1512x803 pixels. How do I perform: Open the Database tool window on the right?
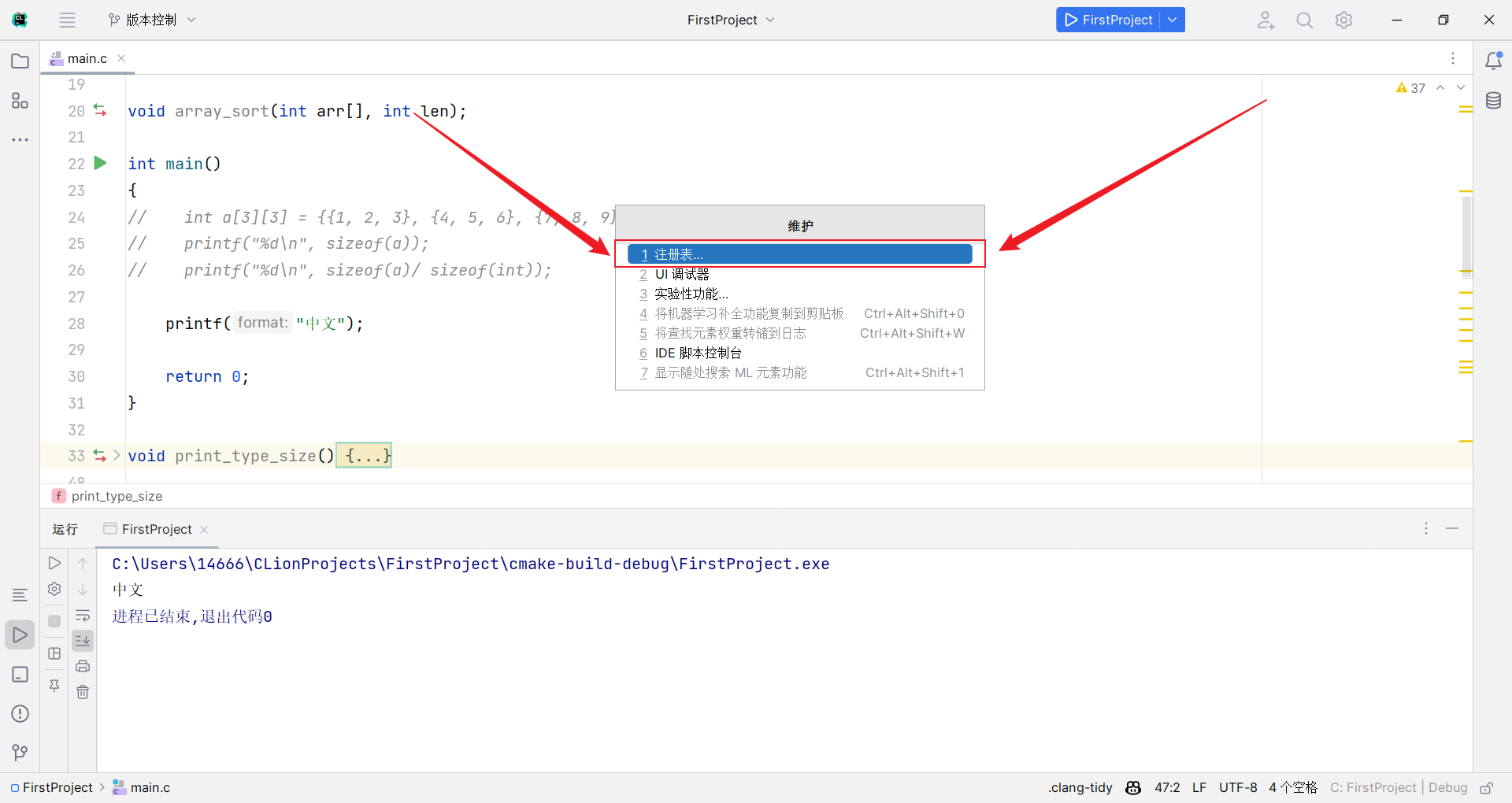pos(1494,100)
